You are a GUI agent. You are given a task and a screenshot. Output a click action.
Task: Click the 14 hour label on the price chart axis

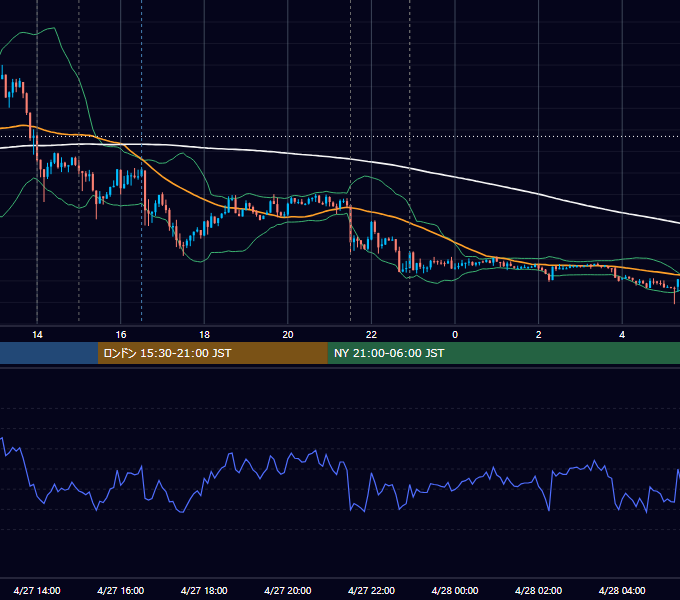pos(37,335)
